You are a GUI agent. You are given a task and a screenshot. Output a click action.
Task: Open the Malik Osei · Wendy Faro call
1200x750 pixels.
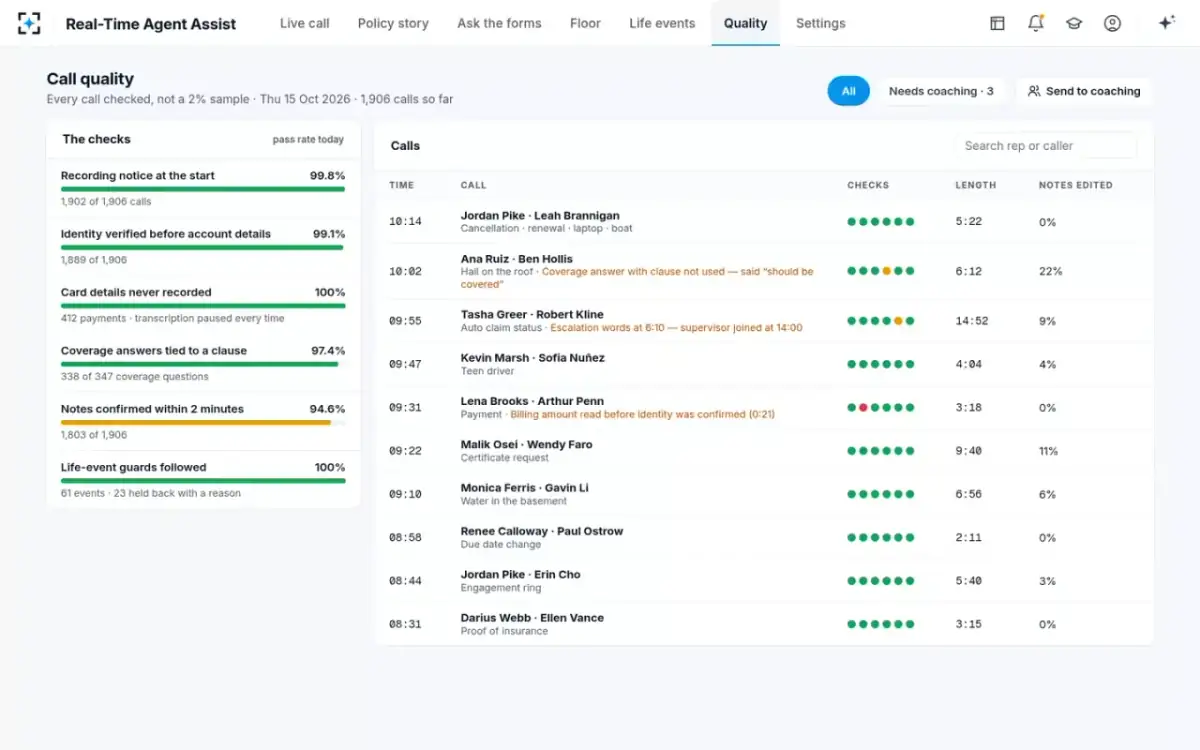click(764, 451)
